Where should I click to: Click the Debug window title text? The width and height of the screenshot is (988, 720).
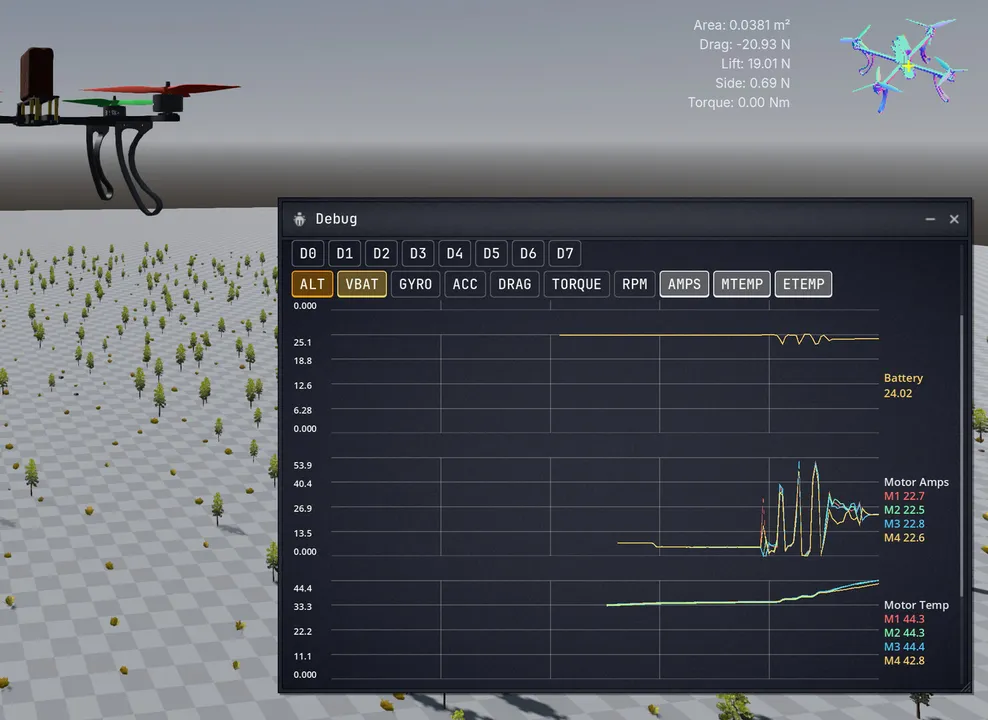point(336,219)
